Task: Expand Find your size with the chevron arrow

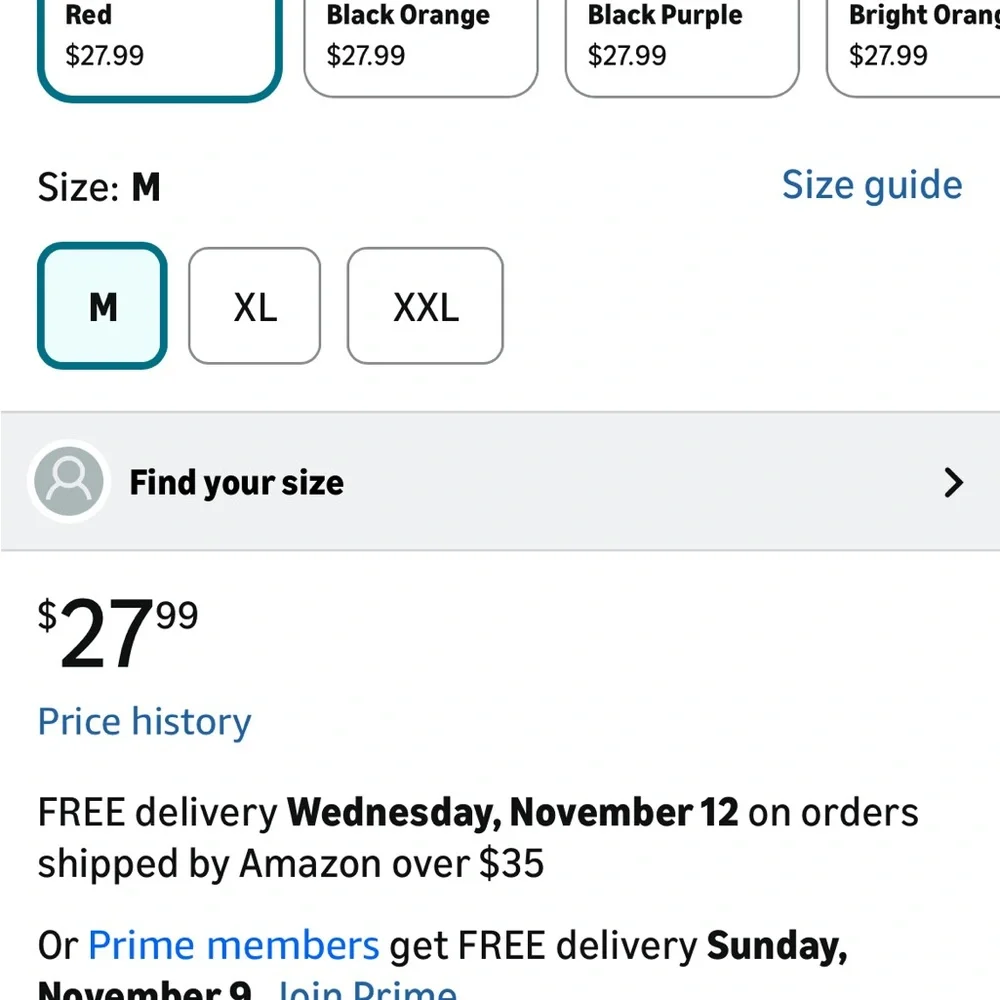Action: 953,483
